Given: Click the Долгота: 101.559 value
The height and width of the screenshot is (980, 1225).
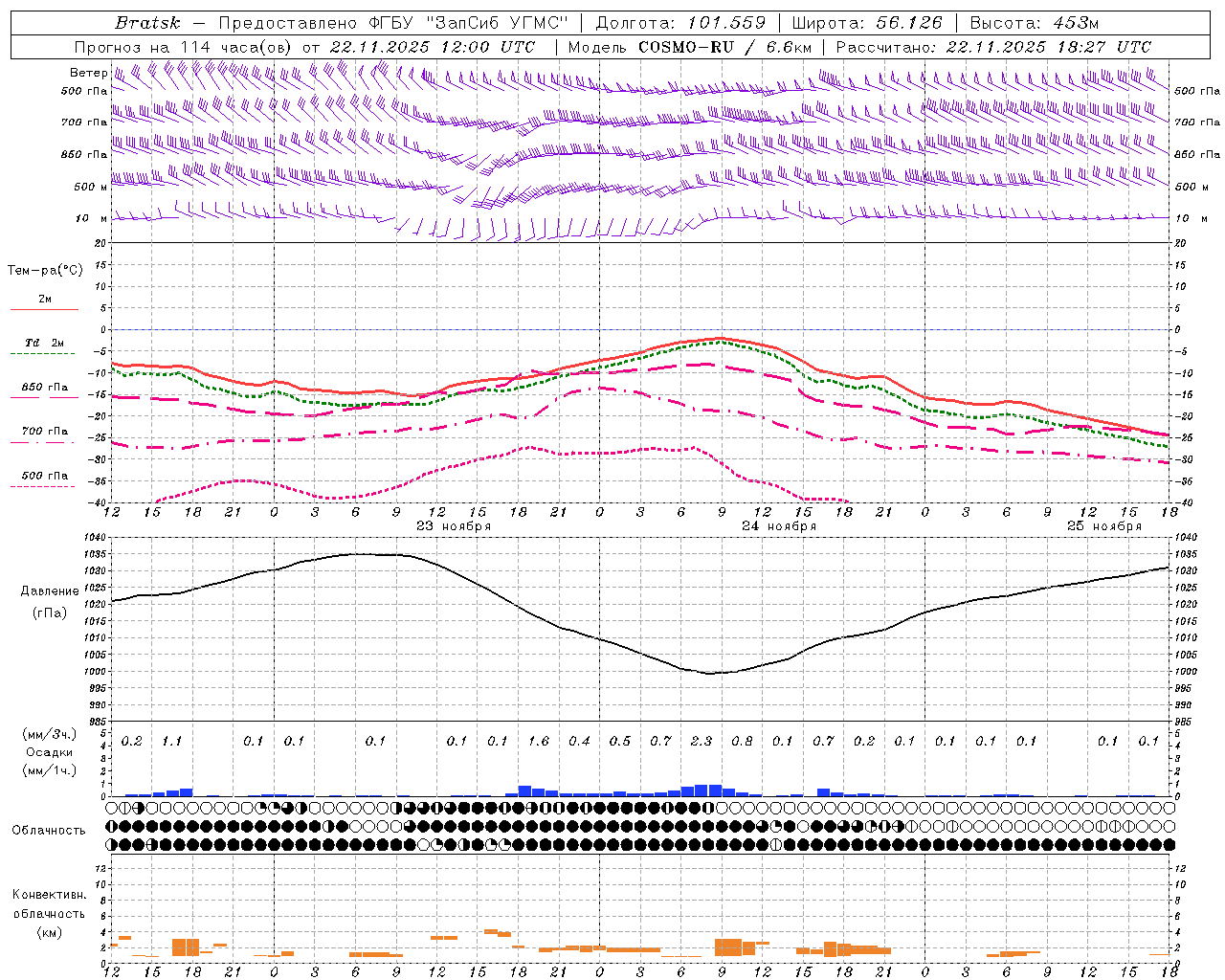Looking at the screenshot, I should click(680, 23).
